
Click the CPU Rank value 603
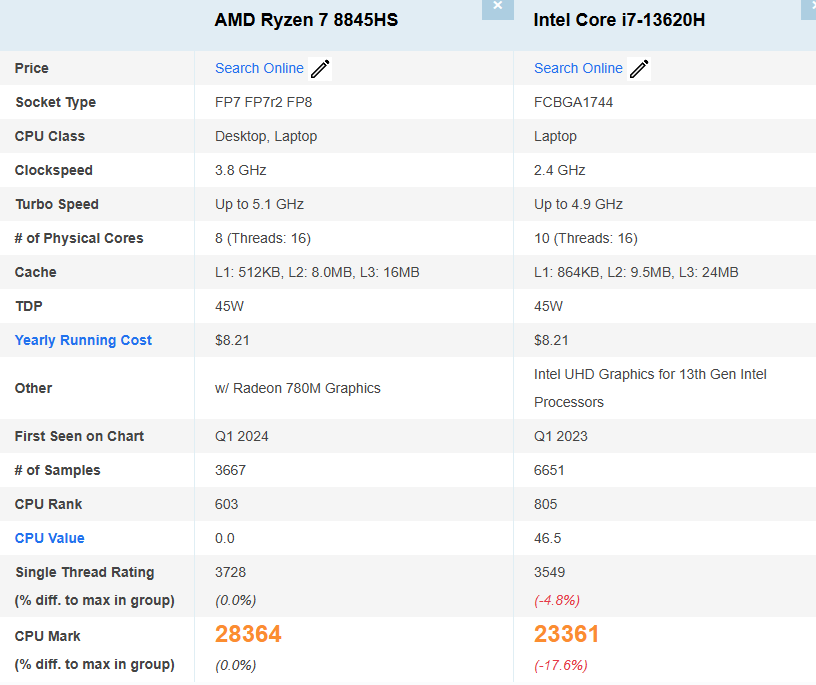226,504
